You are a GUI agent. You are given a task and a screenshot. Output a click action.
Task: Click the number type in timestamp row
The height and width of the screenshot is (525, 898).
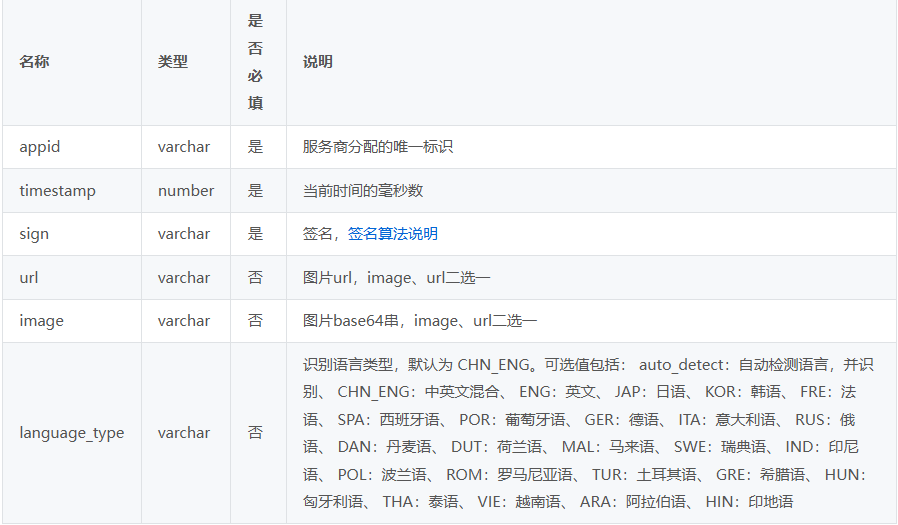(186, 191)
